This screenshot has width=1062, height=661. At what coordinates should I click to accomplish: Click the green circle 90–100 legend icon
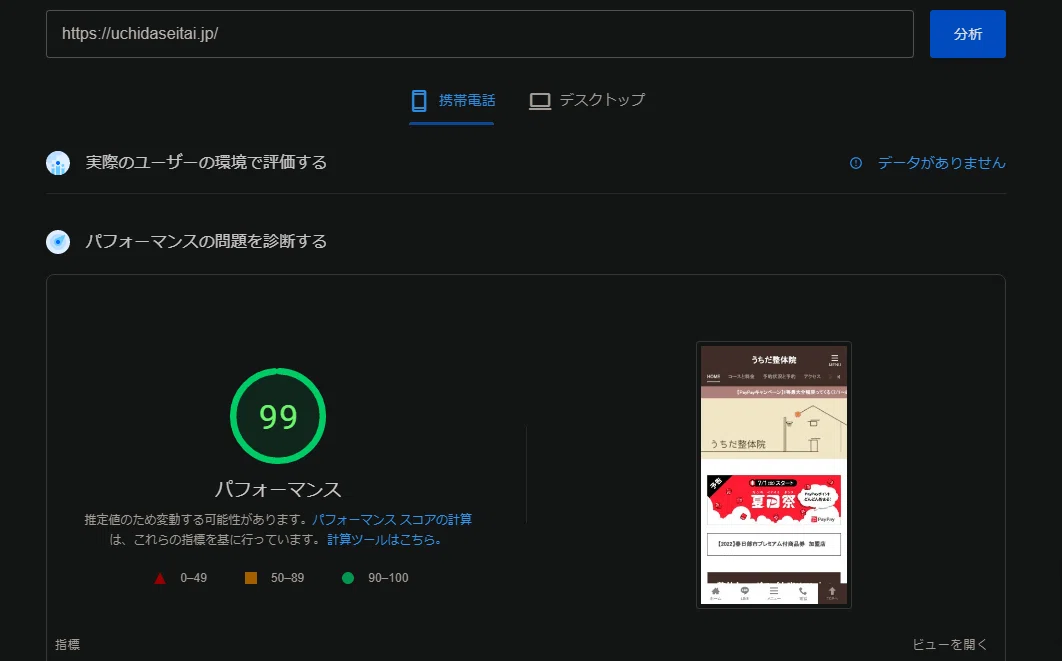pos(348,578)
